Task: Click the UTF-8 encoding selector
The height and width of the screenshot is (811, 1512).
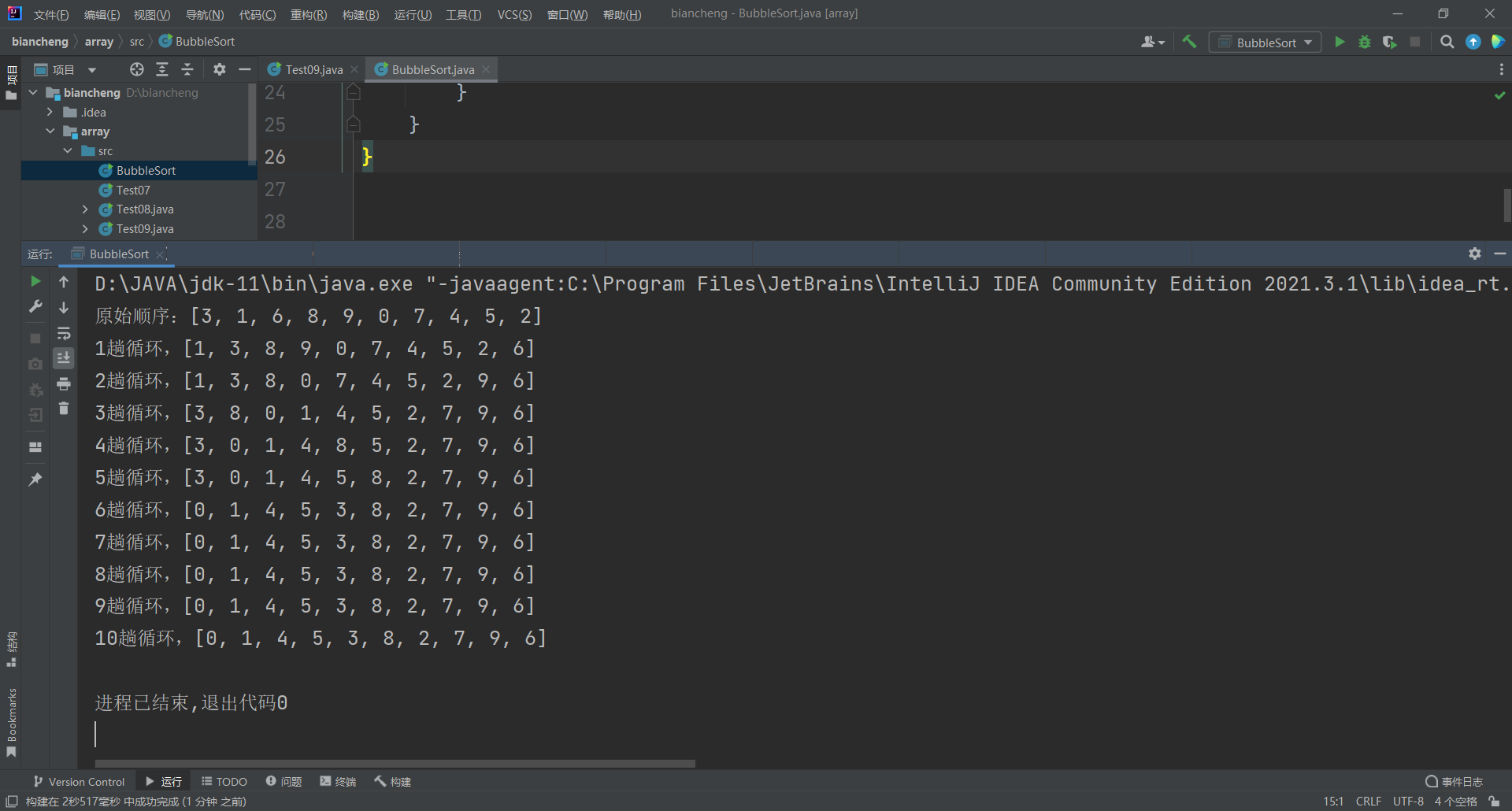Action: click(x=1408, y=801)
